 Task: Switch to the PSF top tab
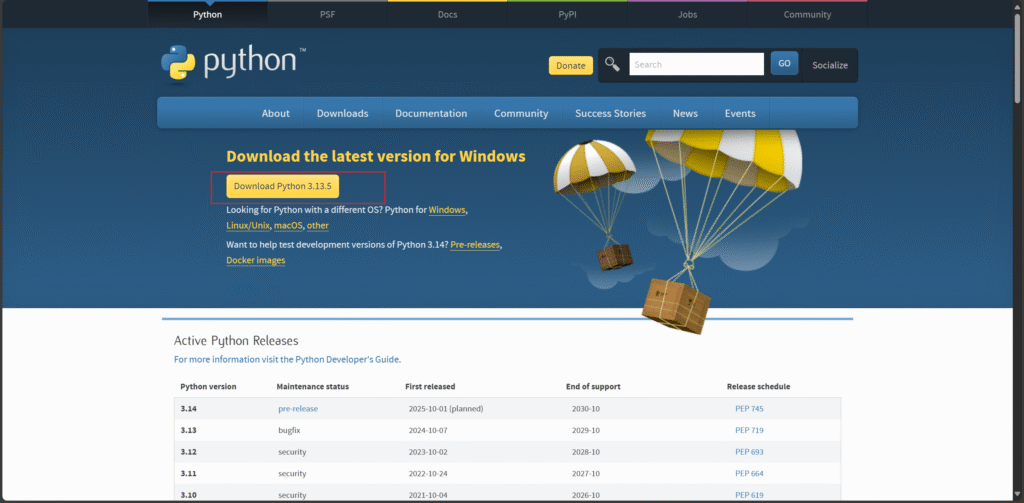(327, 14)
